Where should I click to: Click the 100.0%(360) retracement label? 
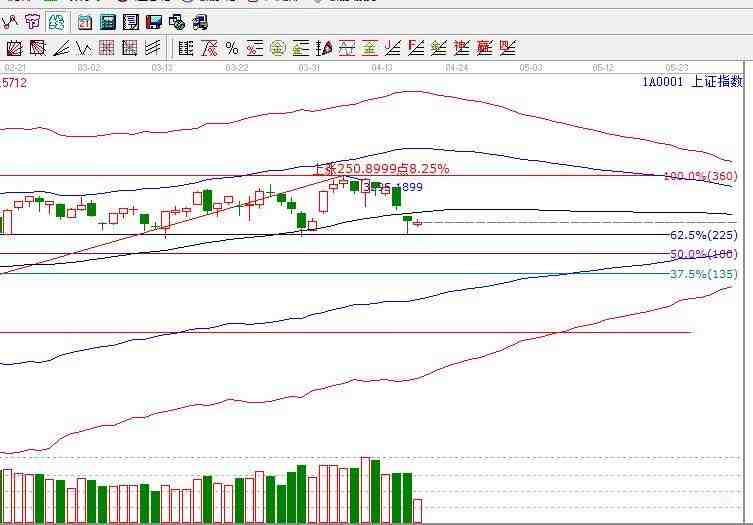(x=701, y=176)
